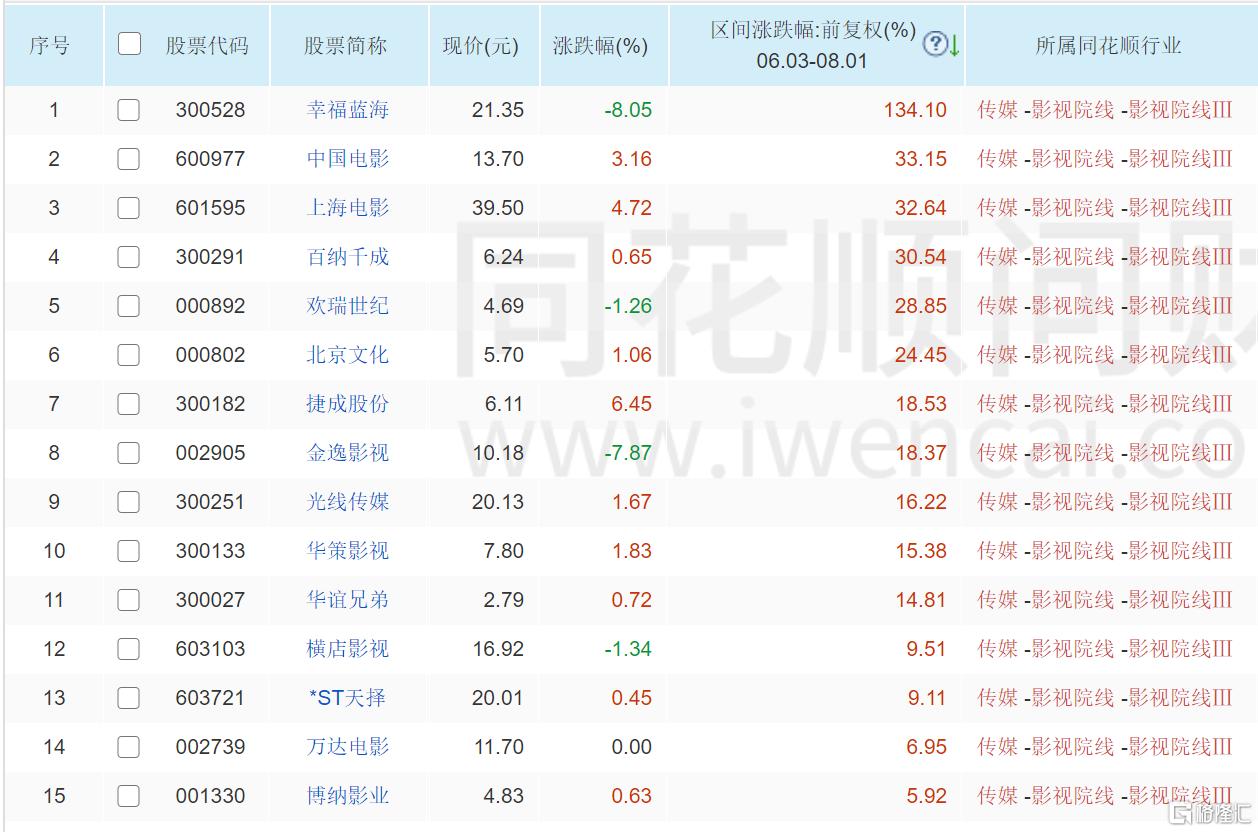Tick the select-all checkbox in the header
The height and width of the screenshot is (832, 1258).
[x=129, y=44]
